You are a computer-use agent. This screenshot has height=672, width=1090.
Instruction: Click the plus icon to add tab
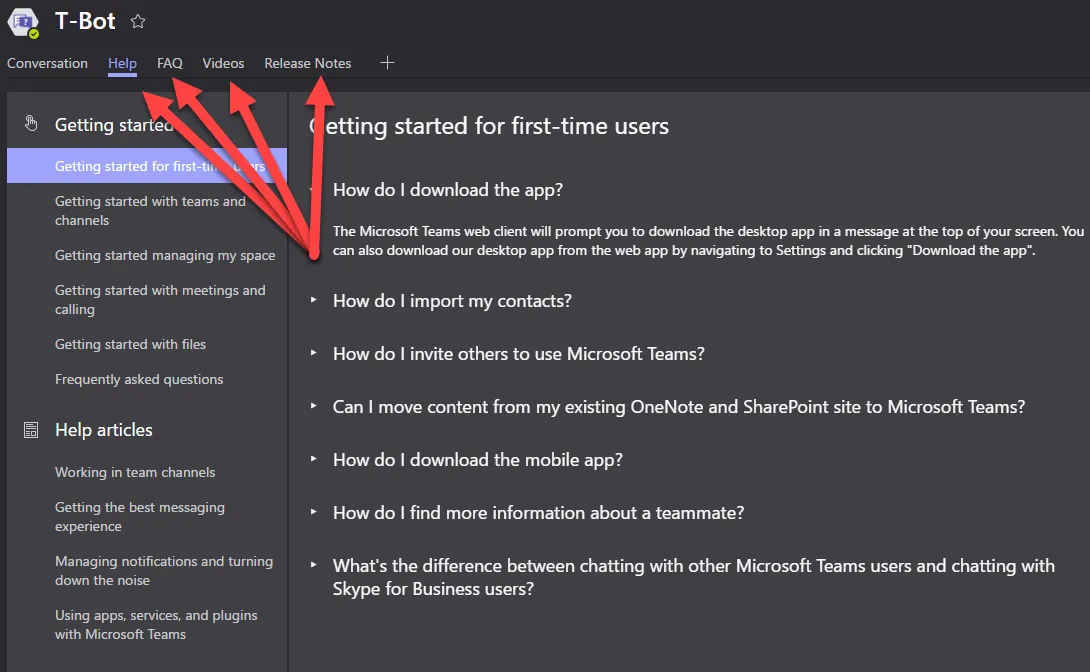coord(388,63)
